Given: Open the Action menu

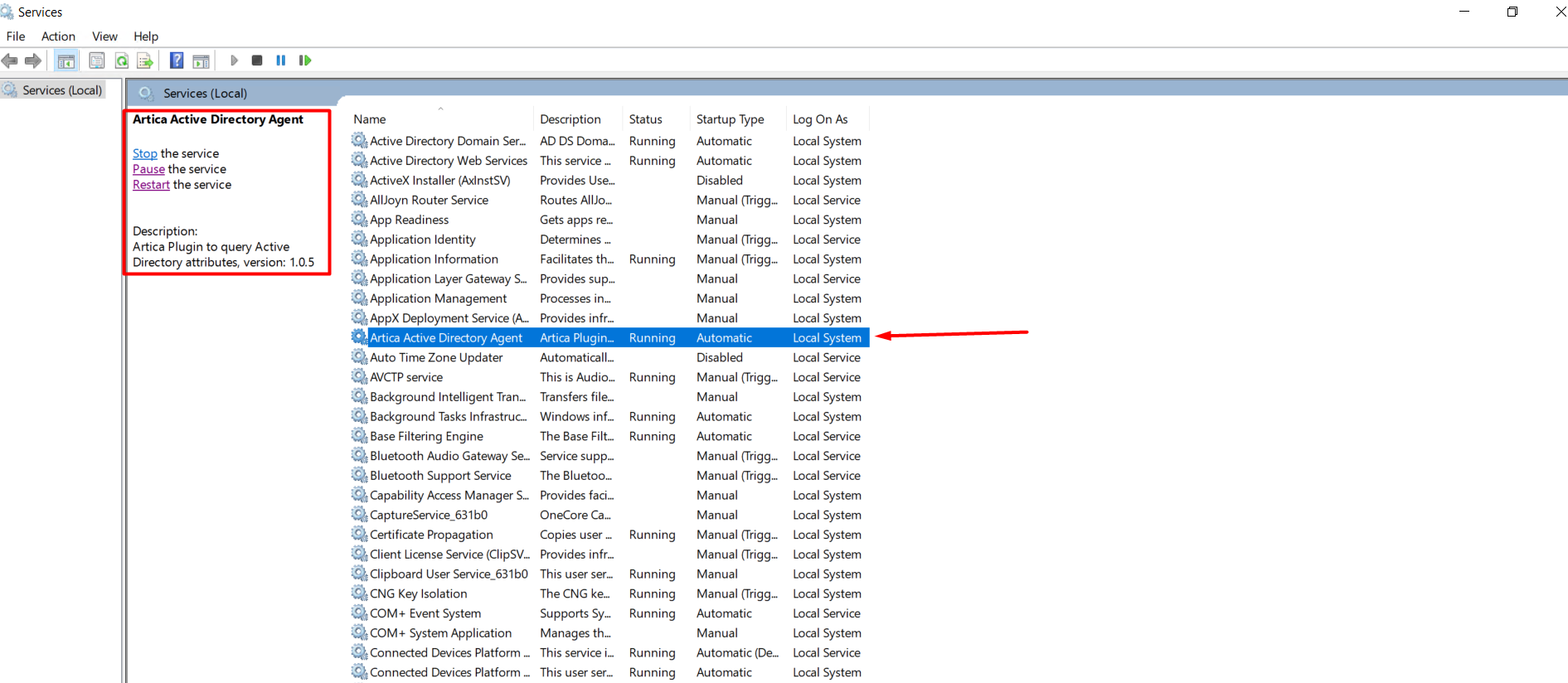Looking at the screenshot, I should (58, 36).
